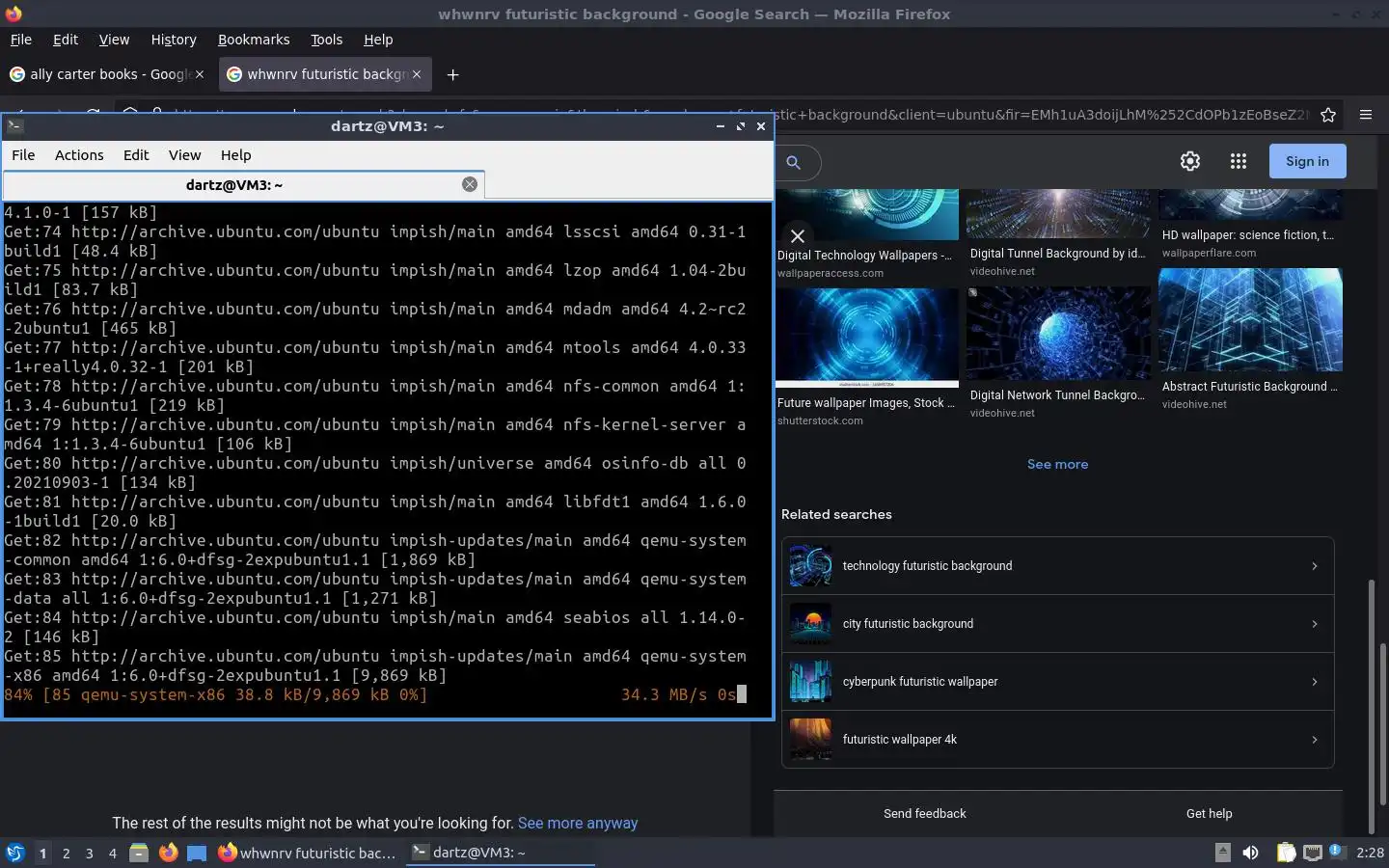
Task: Click the show desktop taskbar icon
Action: pyautogui.click(x=197, y=853)
